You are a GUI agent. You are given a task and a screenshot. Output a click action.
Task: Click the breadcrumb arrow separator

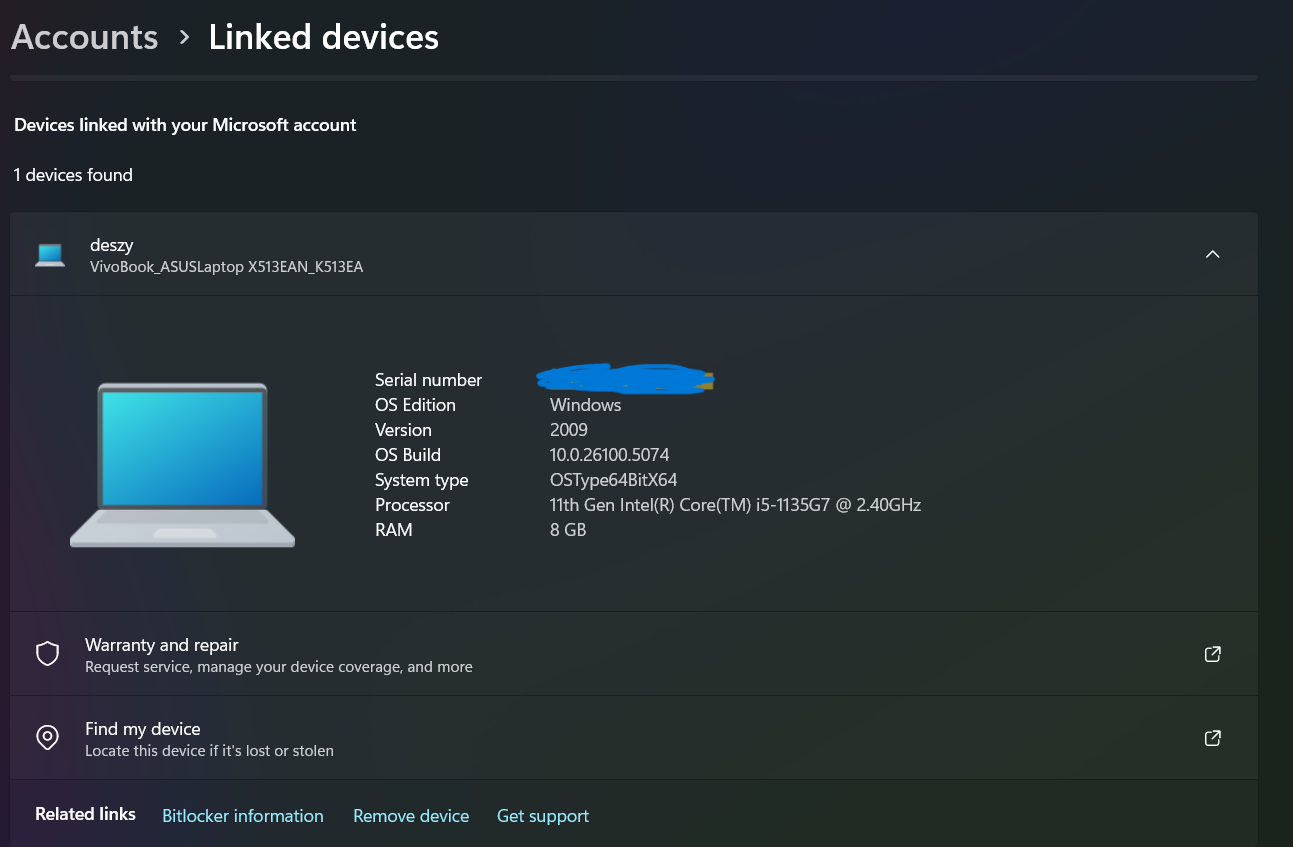tap(184, 37)
